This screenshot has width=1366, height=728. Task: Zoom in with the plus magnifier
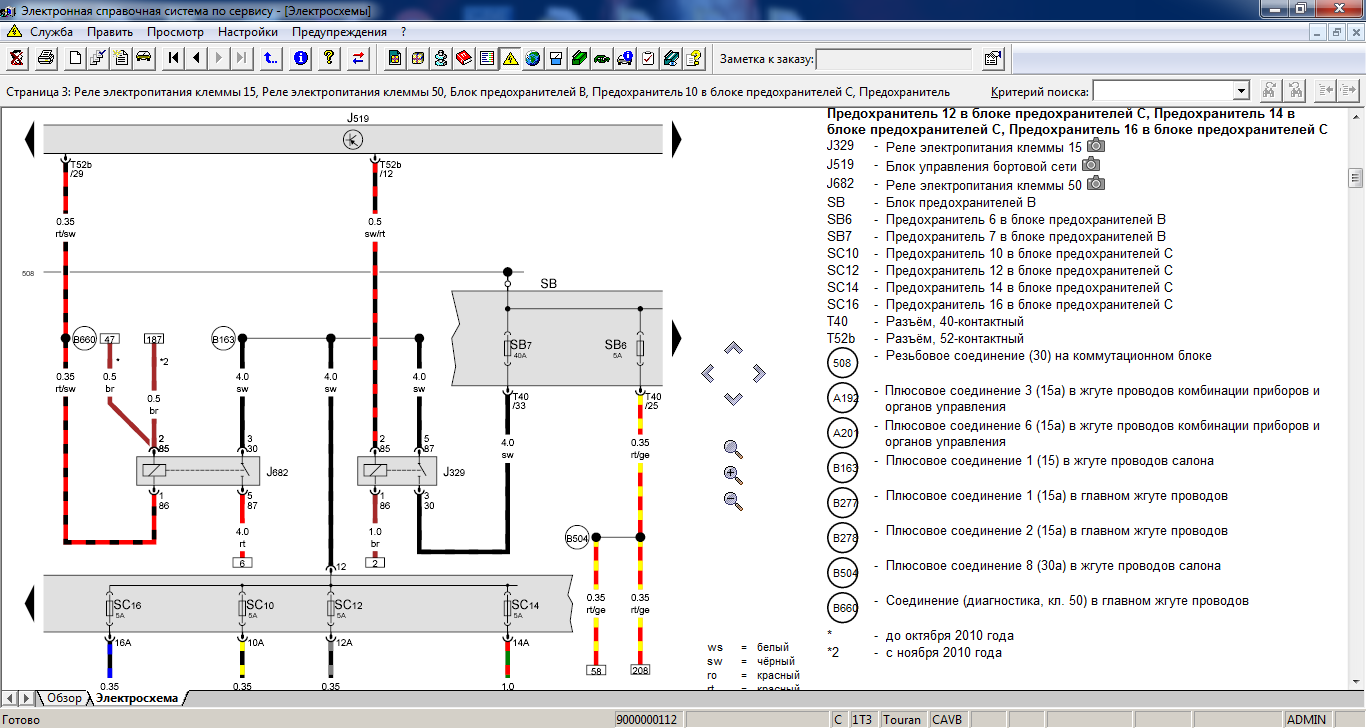[x=733, y=475]
